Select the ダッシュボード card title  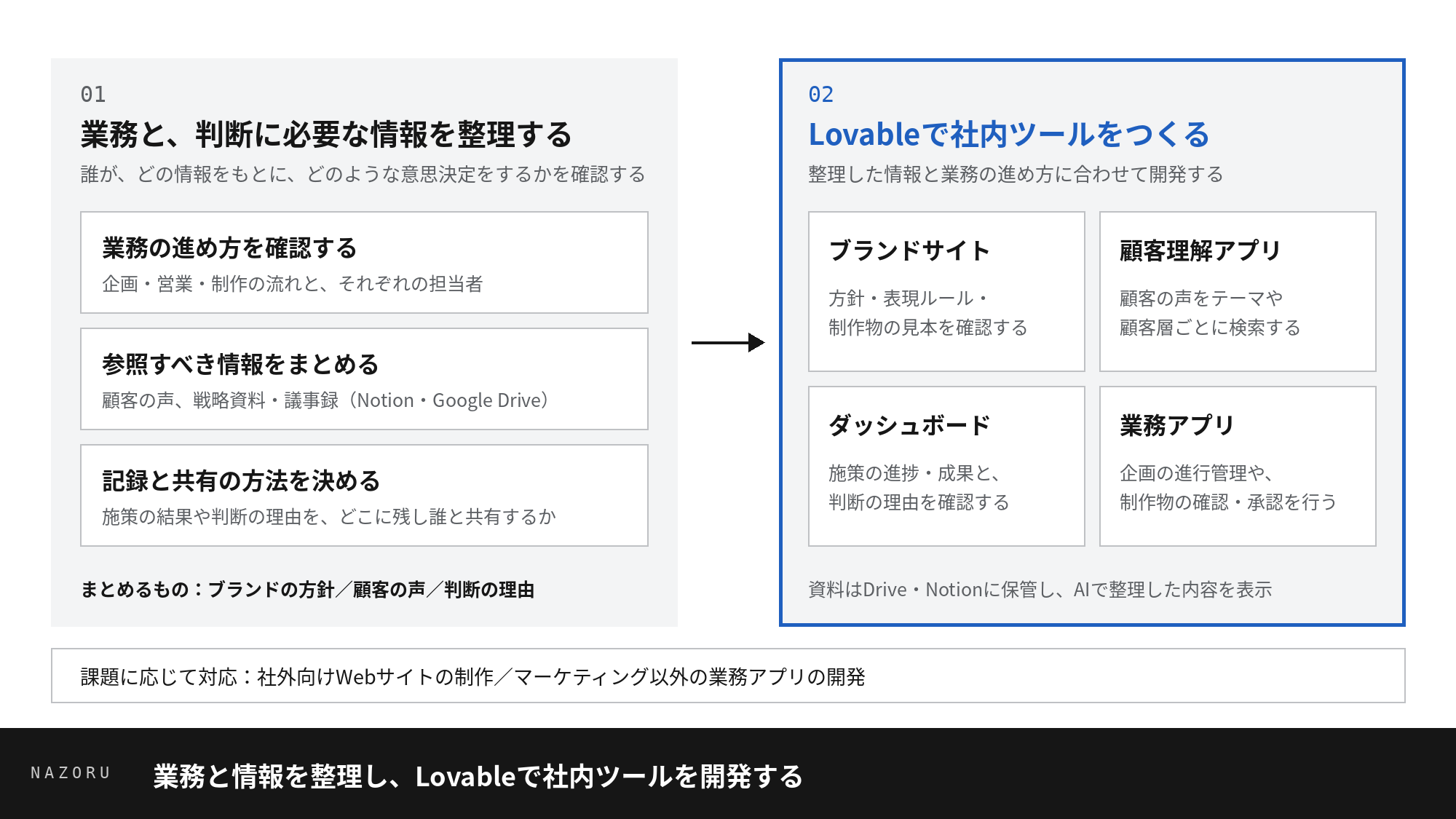(x=909, y=426)
